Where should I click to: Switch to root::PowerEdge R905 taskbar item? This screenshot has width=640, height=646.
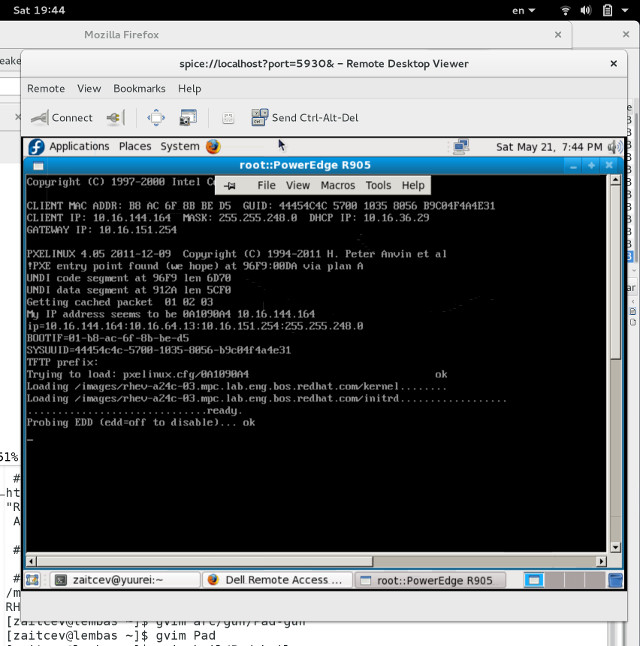click(x=430, y=580)
